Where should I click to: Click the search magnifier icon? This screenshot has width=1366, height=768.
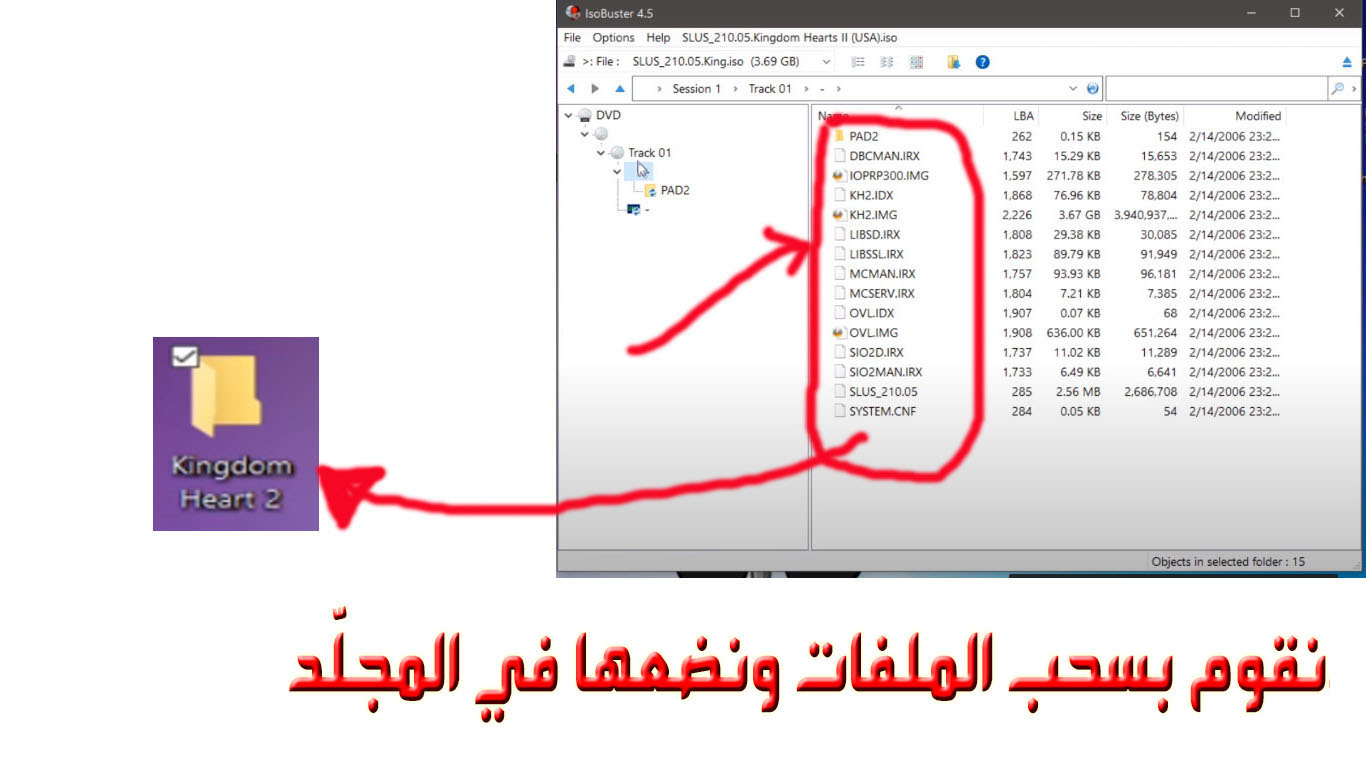click(x=1337, y=89)
